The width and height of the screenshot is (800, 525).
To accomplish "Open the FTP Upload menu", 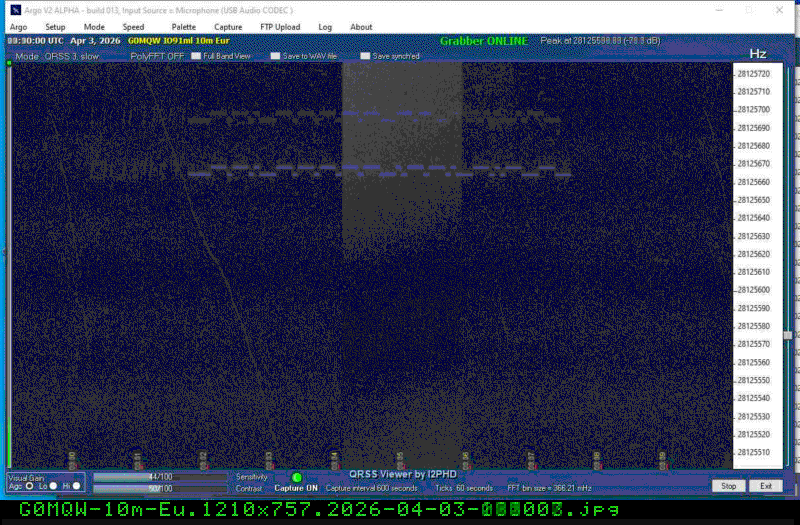I will click(x=280, y=27).
